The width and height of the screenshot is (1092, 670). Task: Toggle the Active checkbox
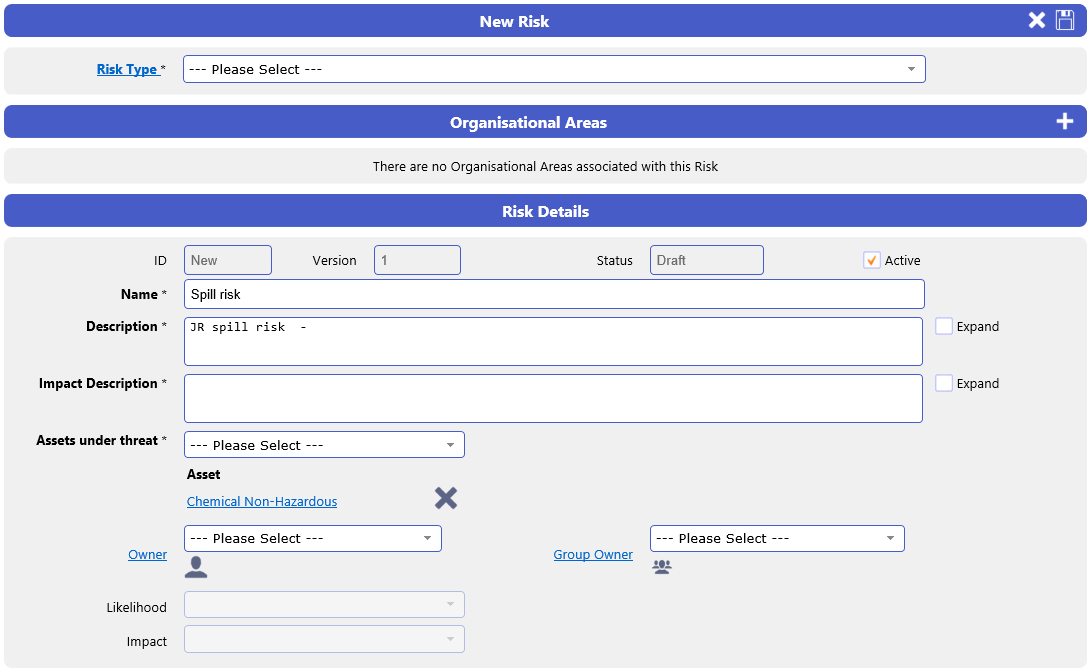[871, 260]
